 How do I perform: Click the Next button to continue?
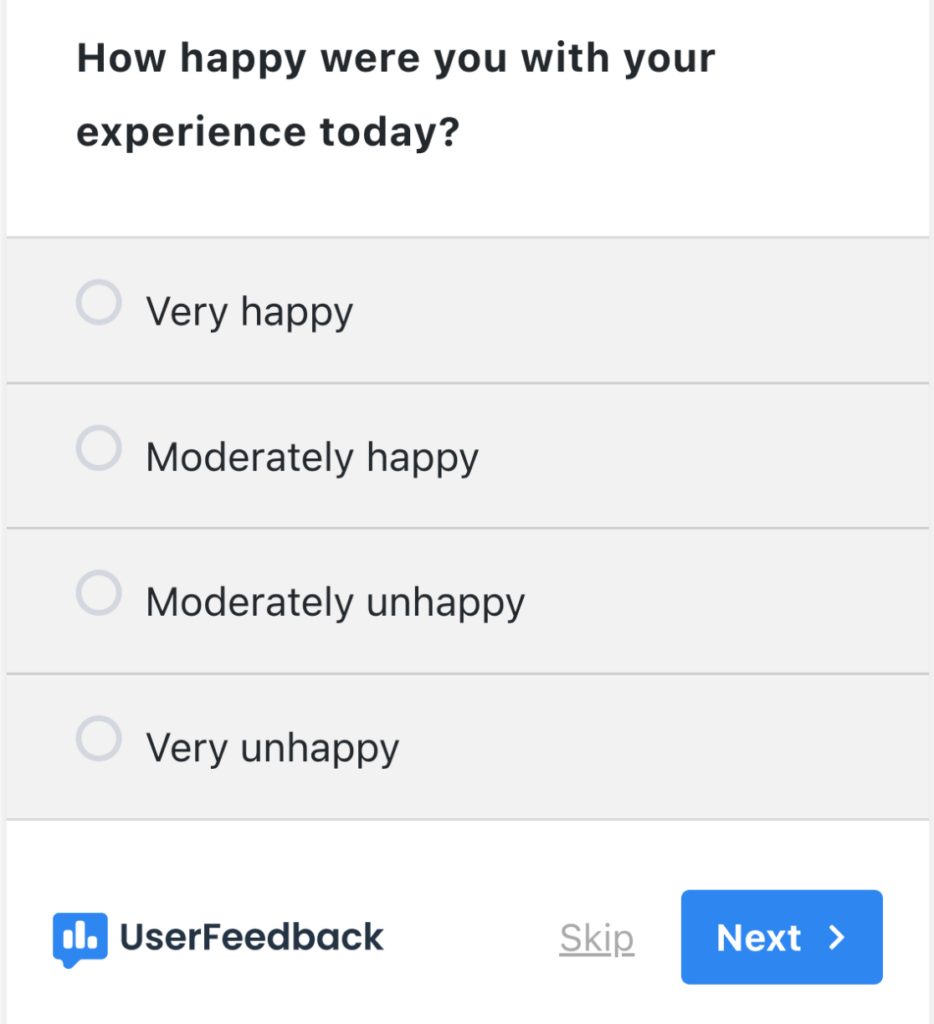pyautogui.click(x=781, y=937)
